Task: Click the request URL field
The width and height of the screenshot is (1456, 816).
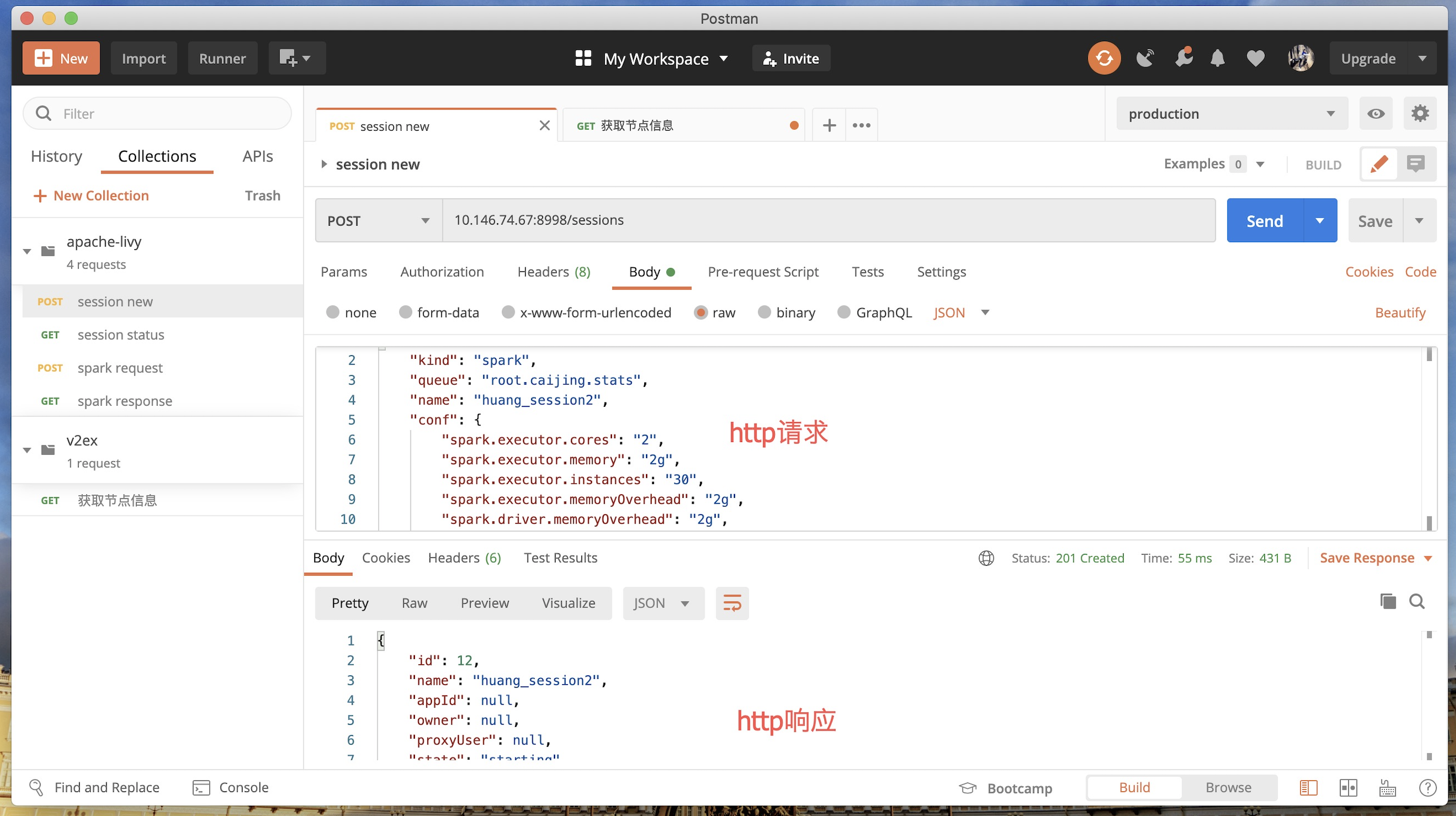Action: 828,220
